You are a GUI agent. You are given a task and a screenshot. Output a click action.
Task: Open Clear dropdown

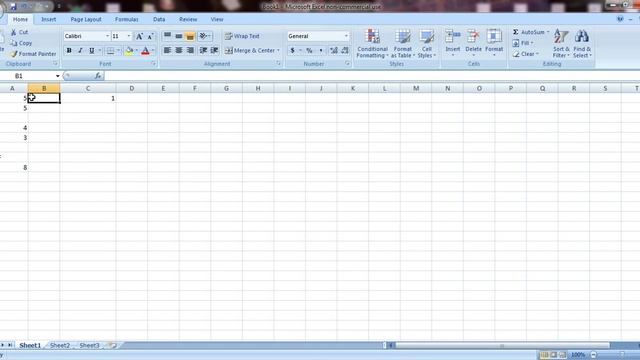coord(526,54)
